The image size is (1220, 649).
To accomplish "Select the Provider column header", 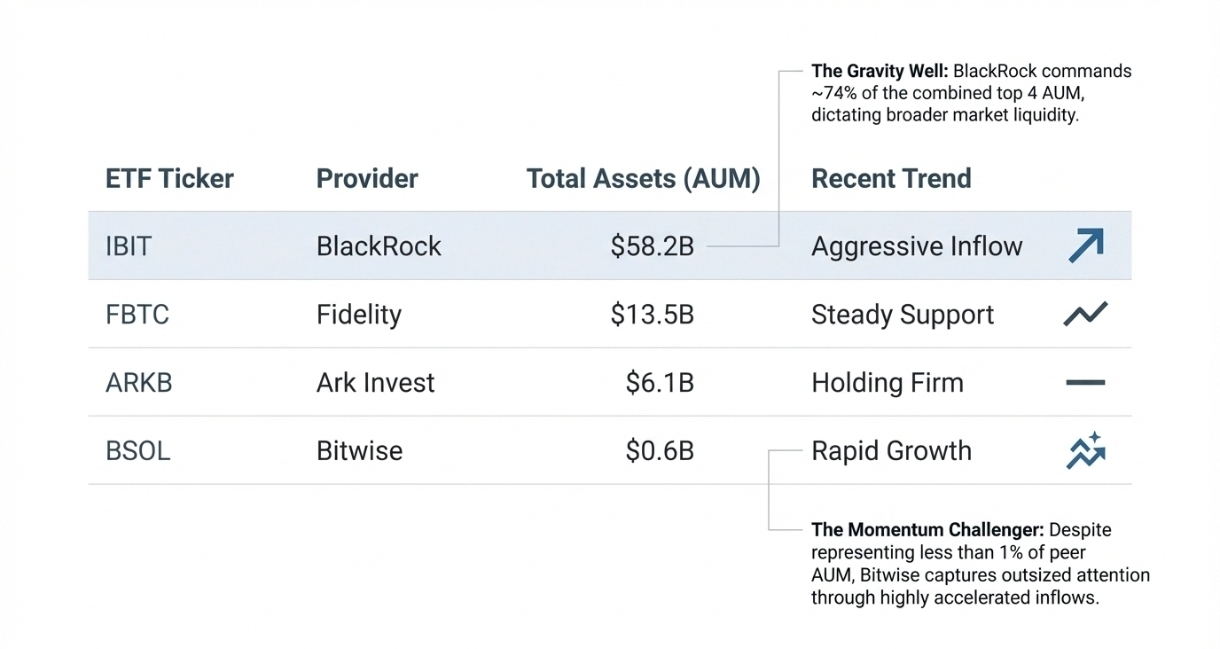I will pos(367,179).
